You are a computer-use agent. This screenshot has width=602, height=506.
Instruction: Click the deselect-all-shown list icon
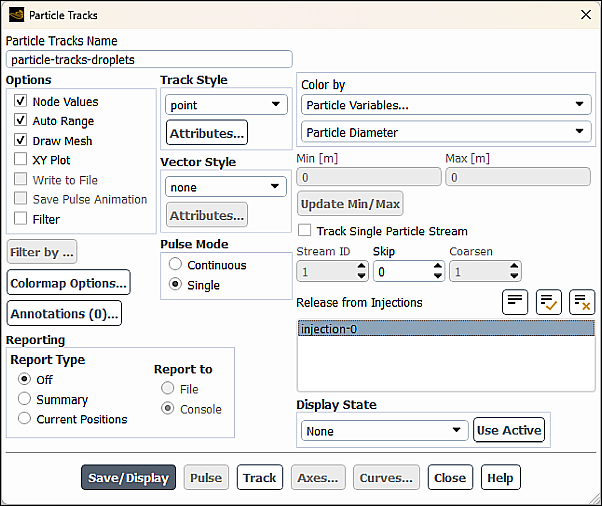[581, 302]
